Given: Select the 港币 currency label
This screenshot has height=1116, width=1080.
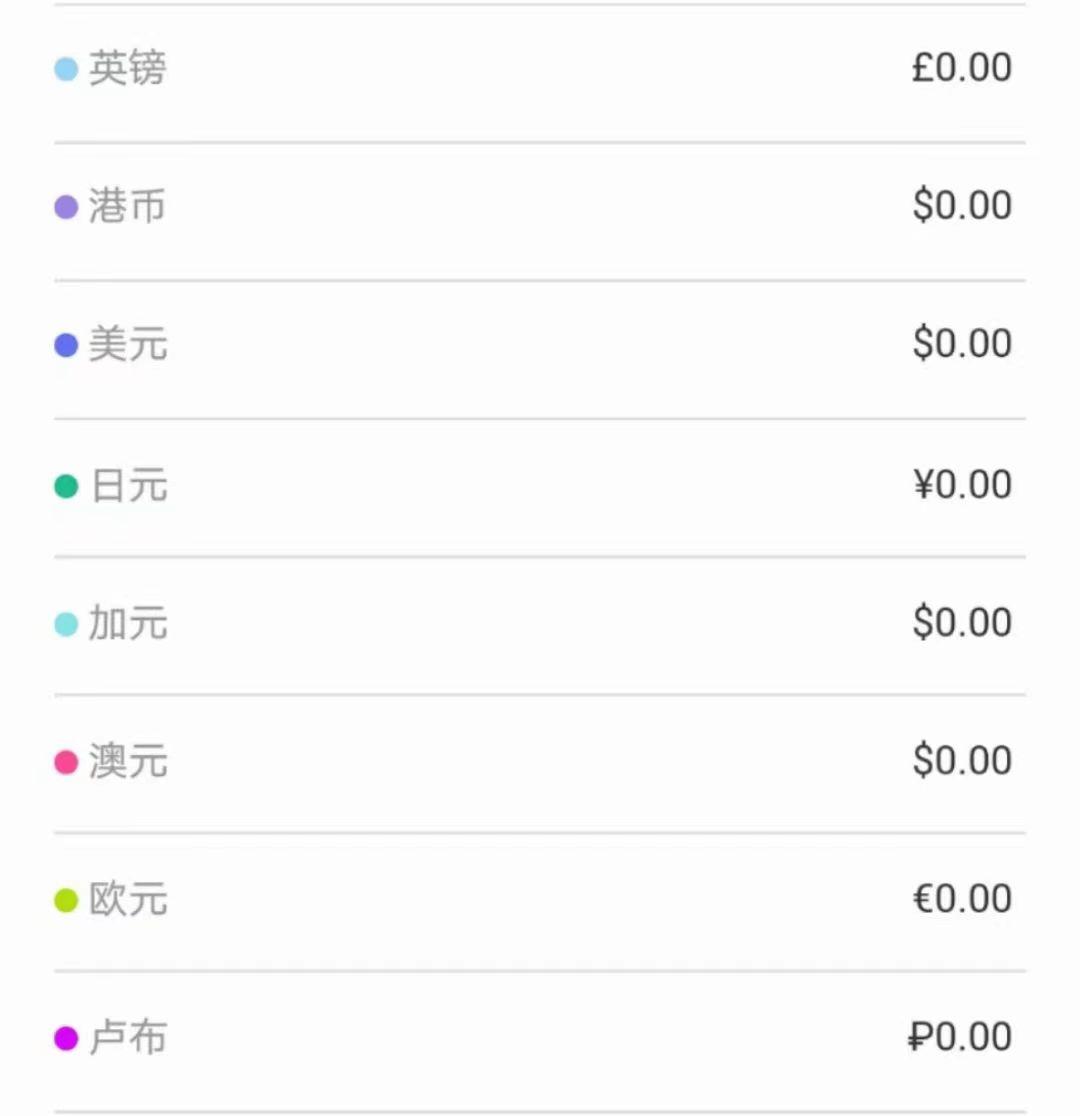Looking at the screenshot, I should pyautogui.click(x=127, y=207).
